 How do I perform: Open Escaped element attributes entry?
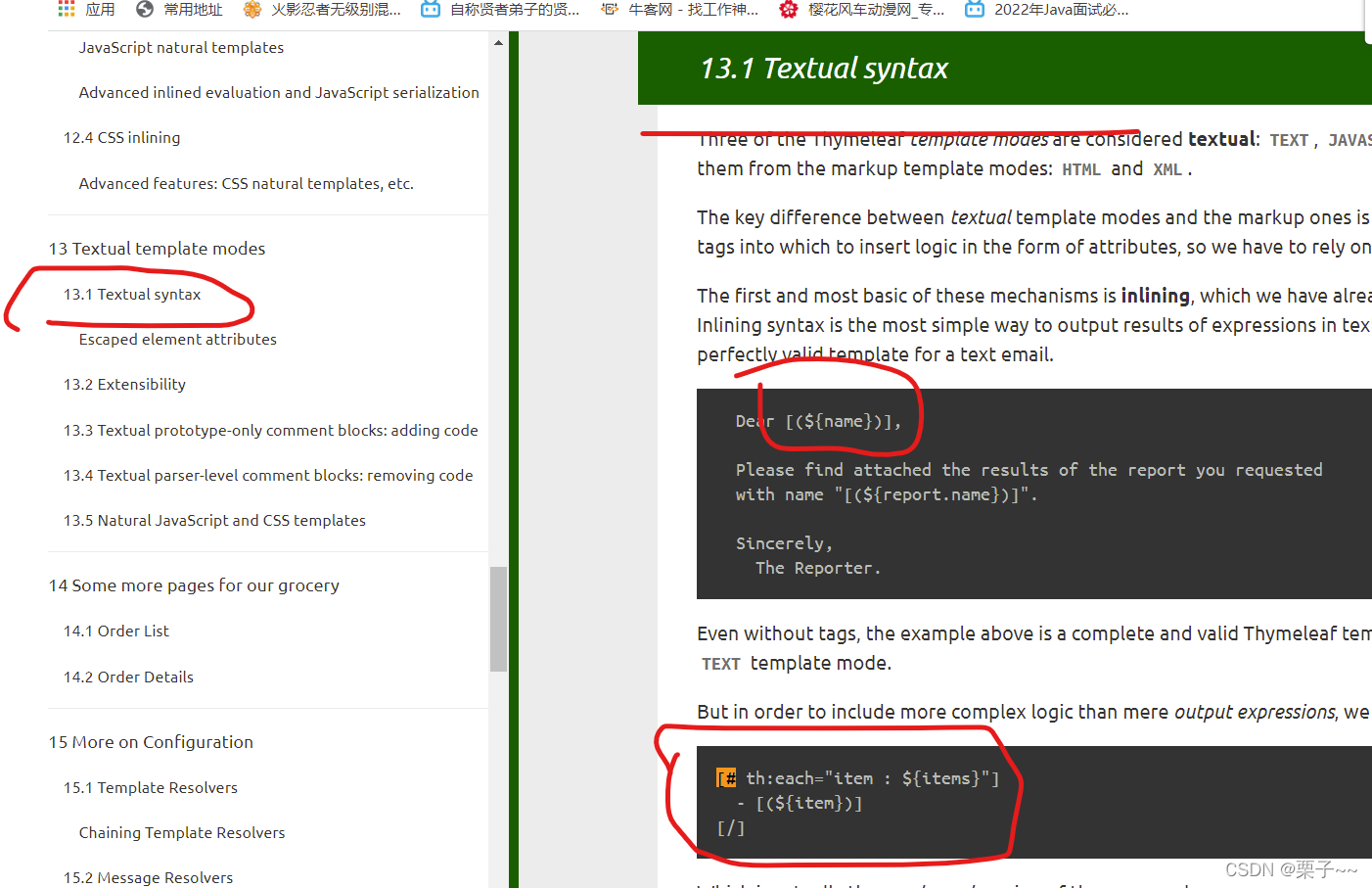pyautogui.click(x=177, y=339)
